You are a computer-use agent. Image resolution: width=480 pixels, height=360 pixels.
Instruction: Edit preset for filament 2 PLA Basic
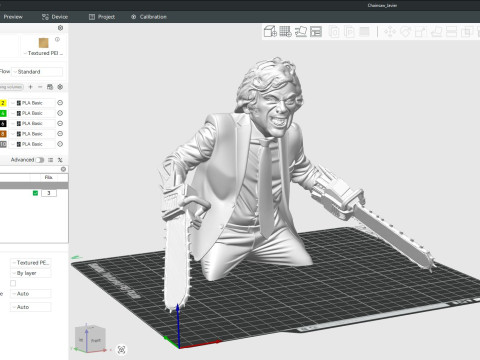pyautogui.click(x=60, y=103)
